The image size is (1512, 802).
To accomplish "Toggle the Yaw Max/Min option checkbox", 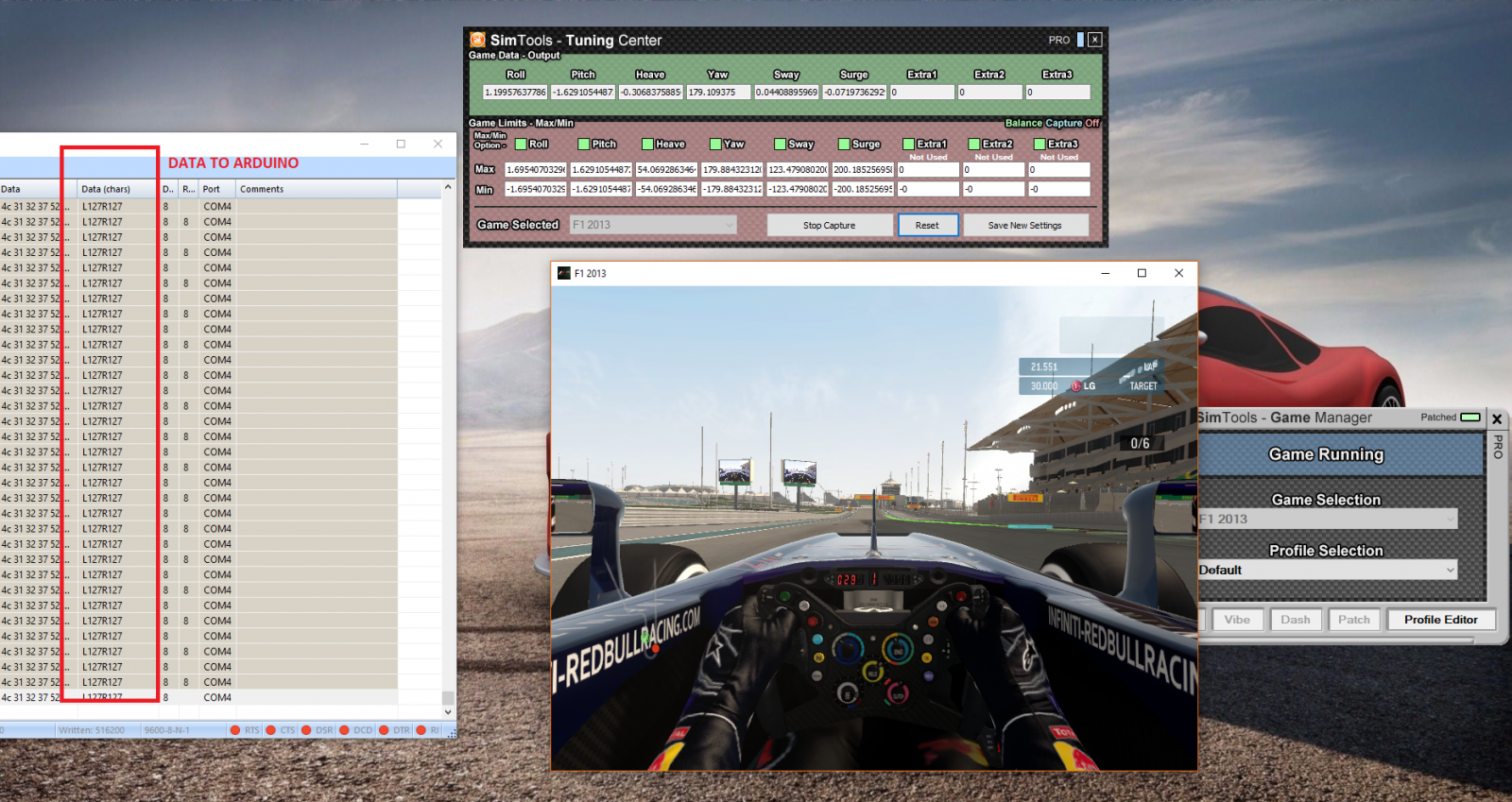I will coord(715,145).
